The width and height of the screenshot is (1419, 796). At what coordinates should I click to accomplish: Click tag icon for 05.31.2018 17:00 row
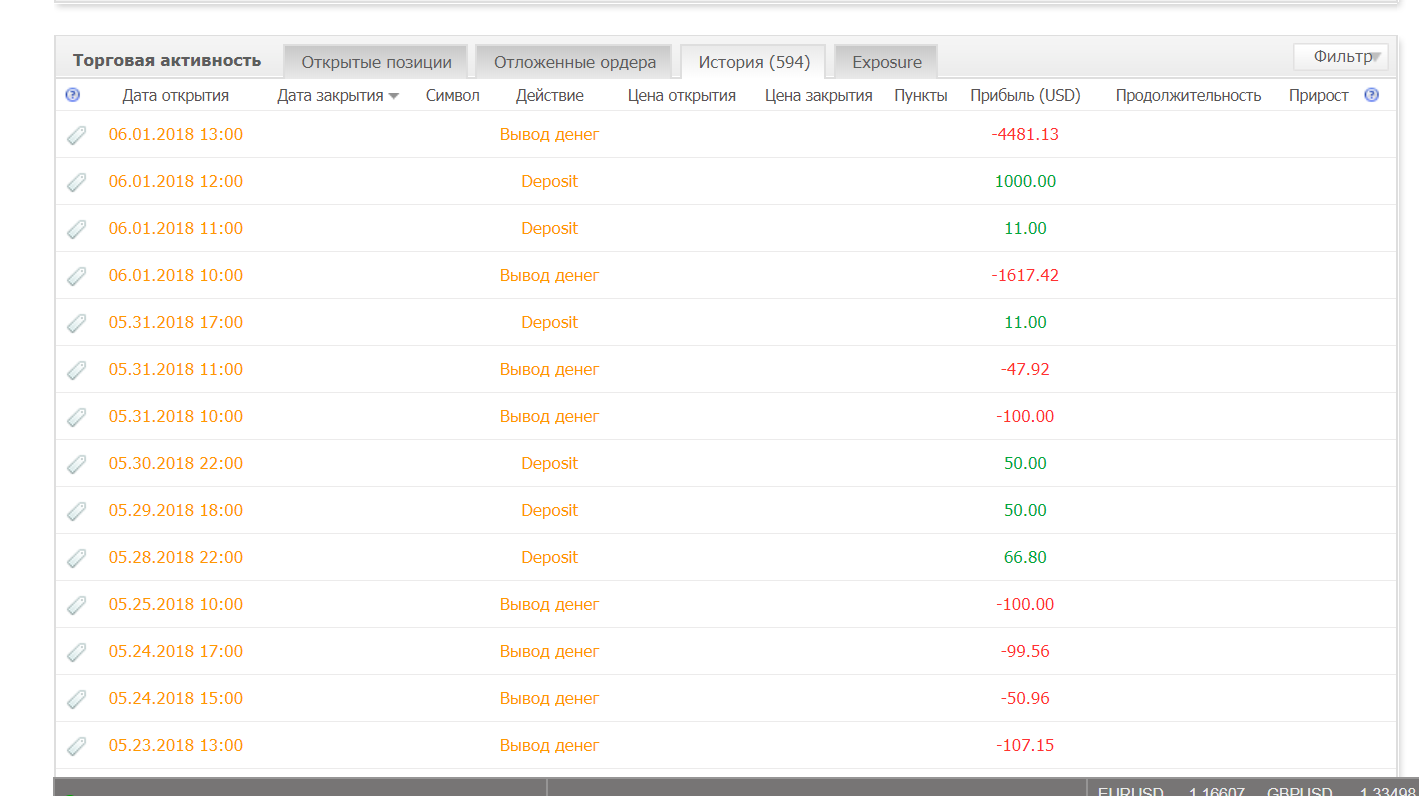(x=76, y=323)
